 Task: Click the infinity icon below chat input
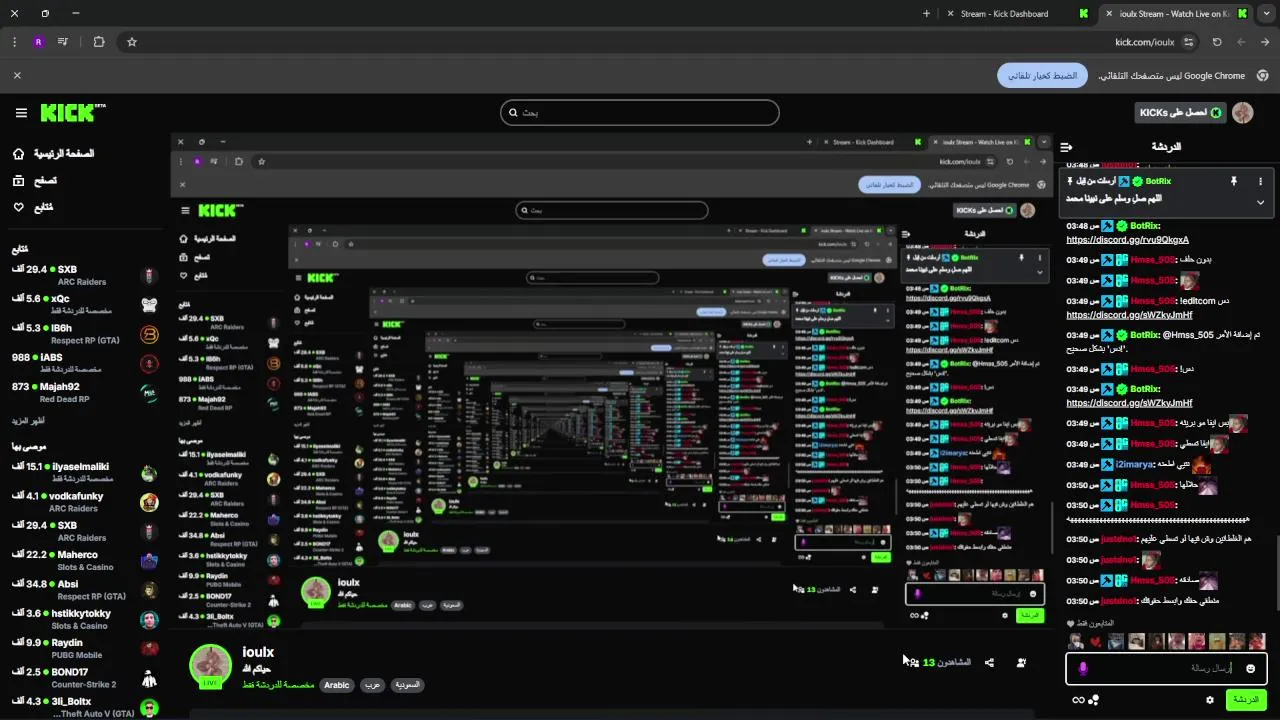1078,700
